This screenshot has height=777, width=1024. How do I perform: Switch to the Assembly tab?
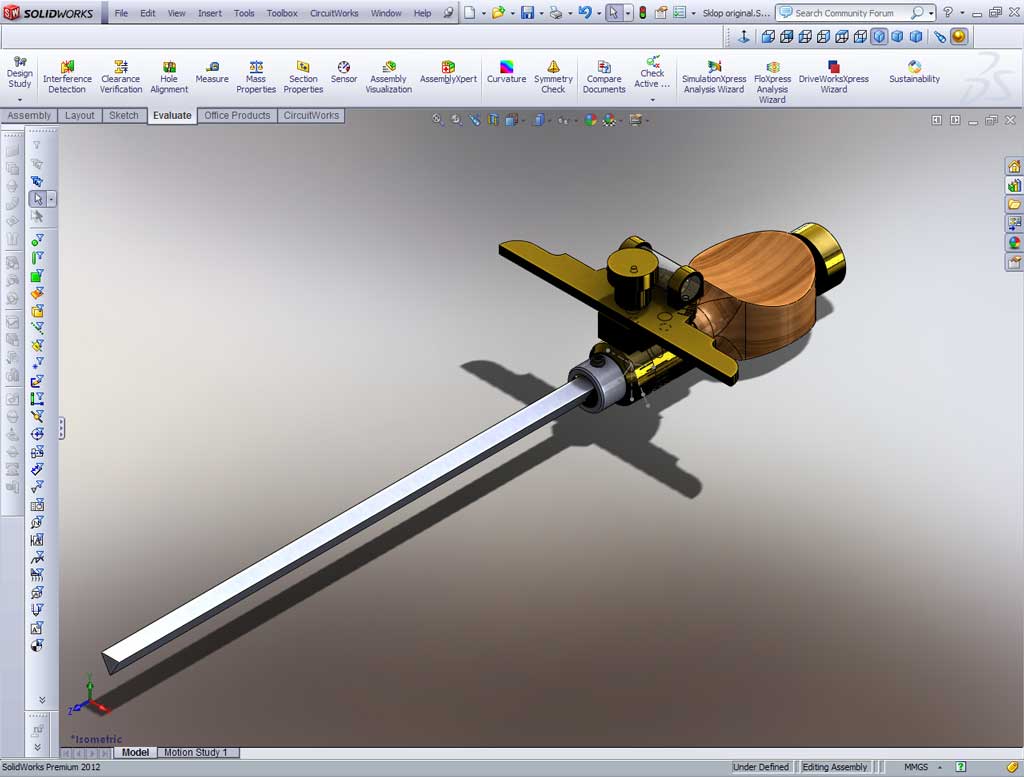[x=29, y=116]
